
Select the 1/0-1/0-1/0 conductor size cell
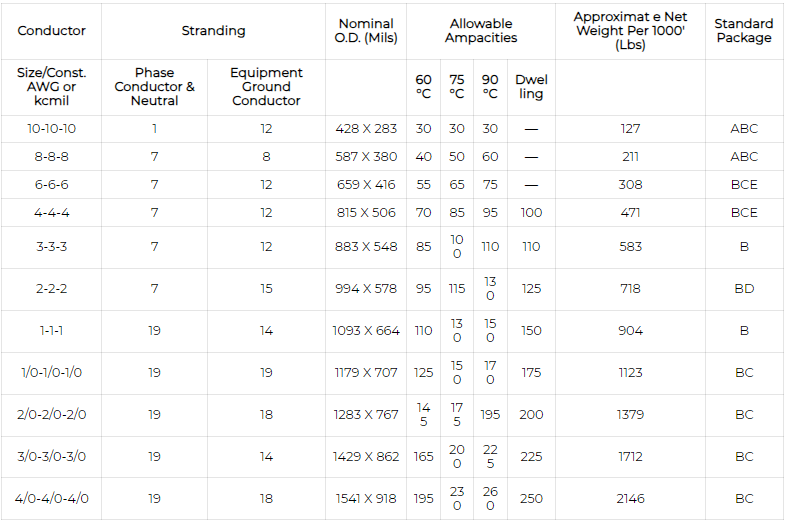52,373
